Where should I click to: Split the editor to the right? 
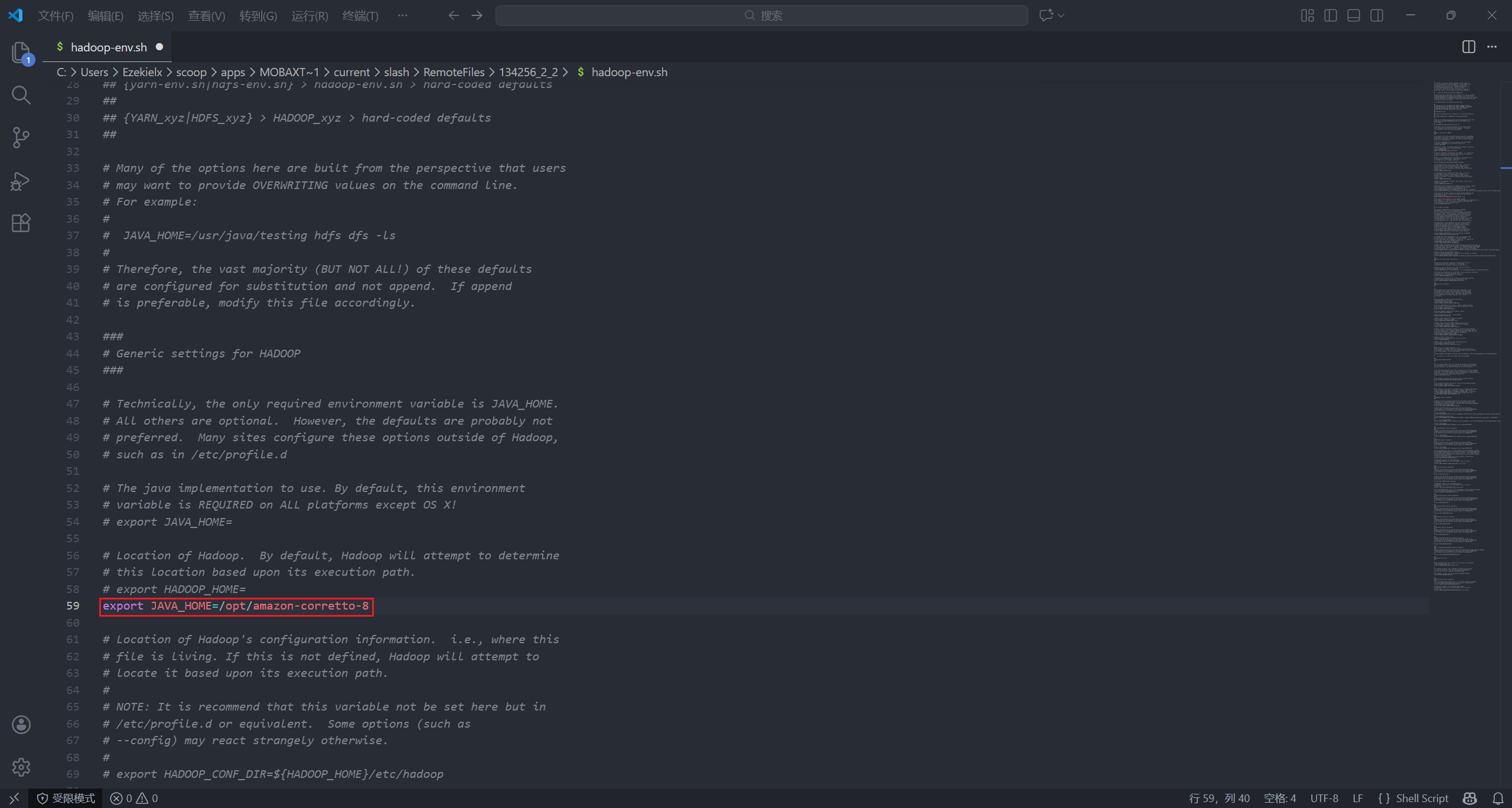[x=1468, y=47]
